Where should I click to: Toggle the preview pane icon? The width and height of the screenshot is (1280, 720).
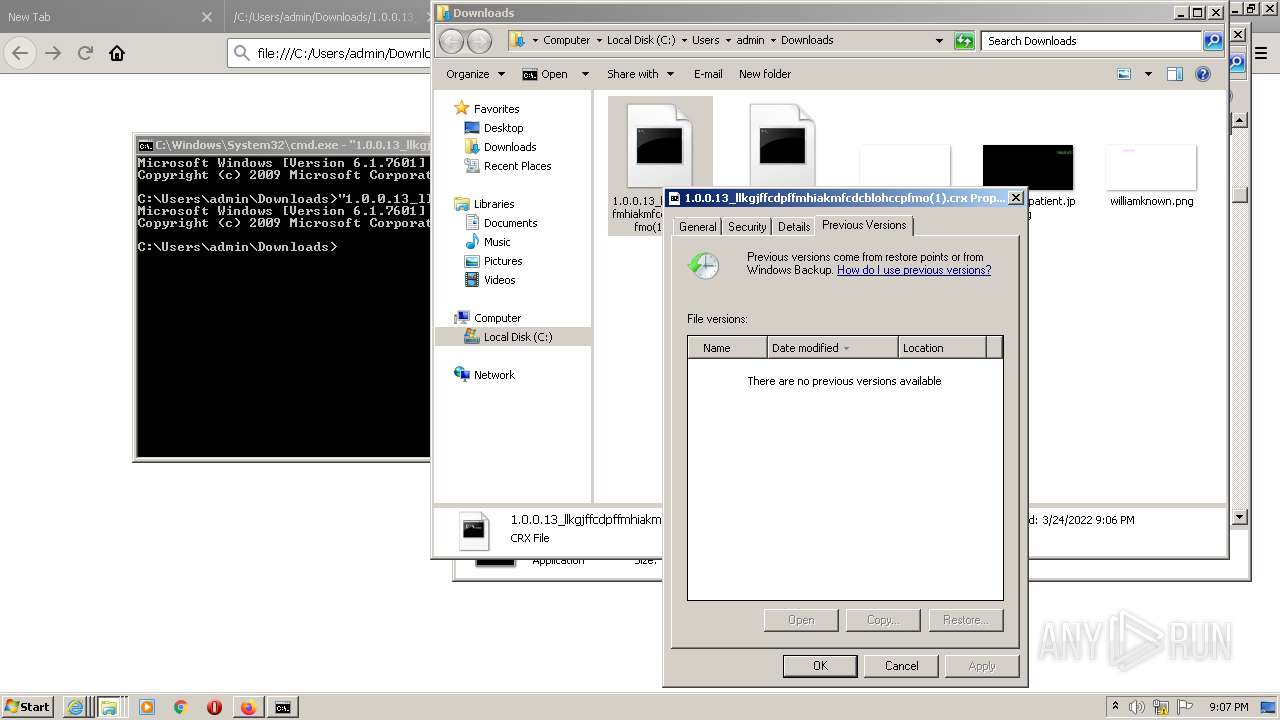pyautogui.click(x=1175, y=74)
